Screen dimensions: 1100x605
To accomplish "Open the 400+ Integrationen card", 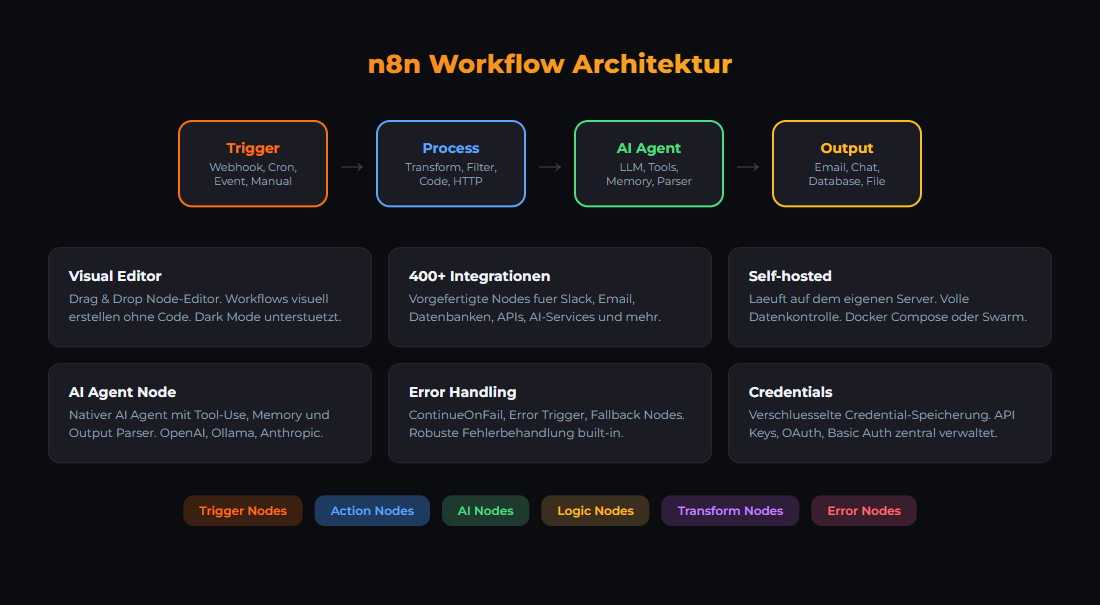I will [x=550, y=297].
